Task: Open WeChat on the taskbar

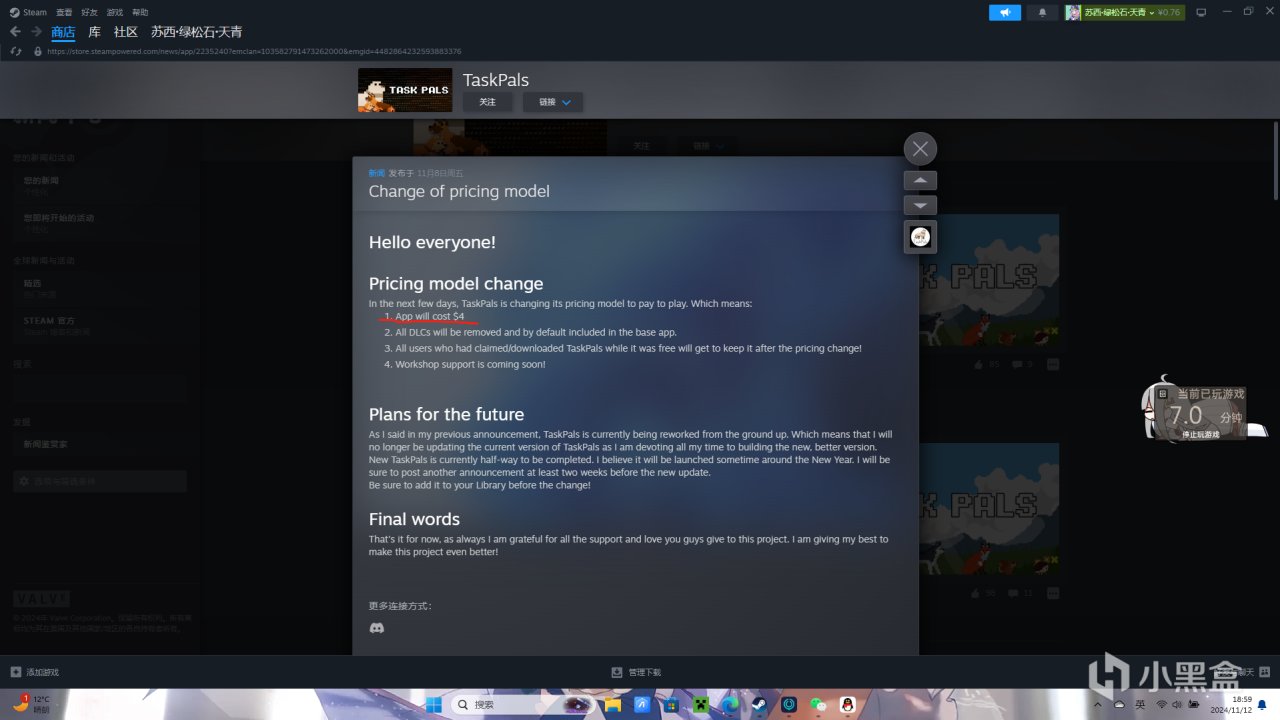Action: tap(819, 705)
